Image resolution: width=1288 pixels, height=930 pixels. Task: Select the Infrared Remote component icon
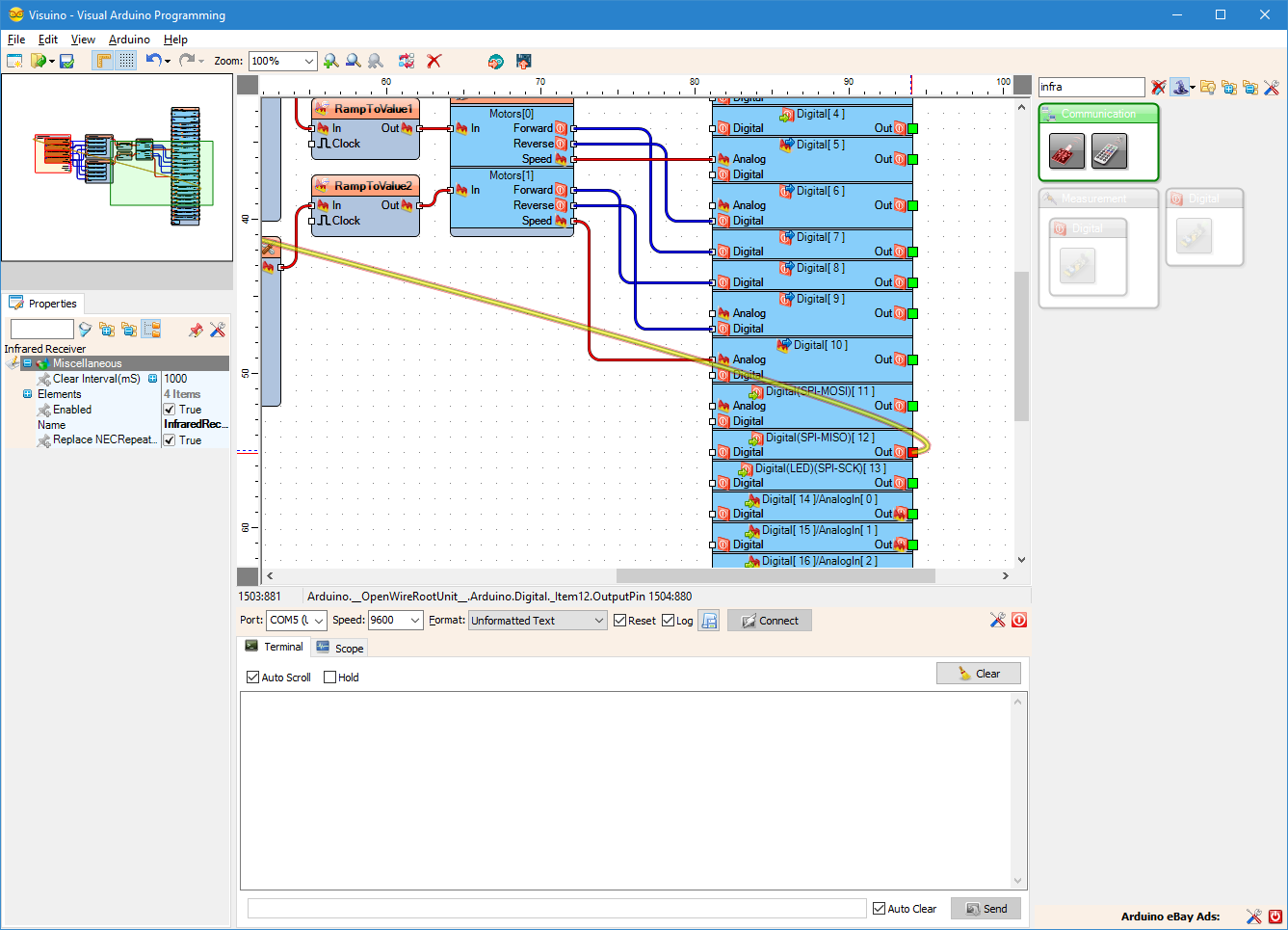[x=1109, y=151]
